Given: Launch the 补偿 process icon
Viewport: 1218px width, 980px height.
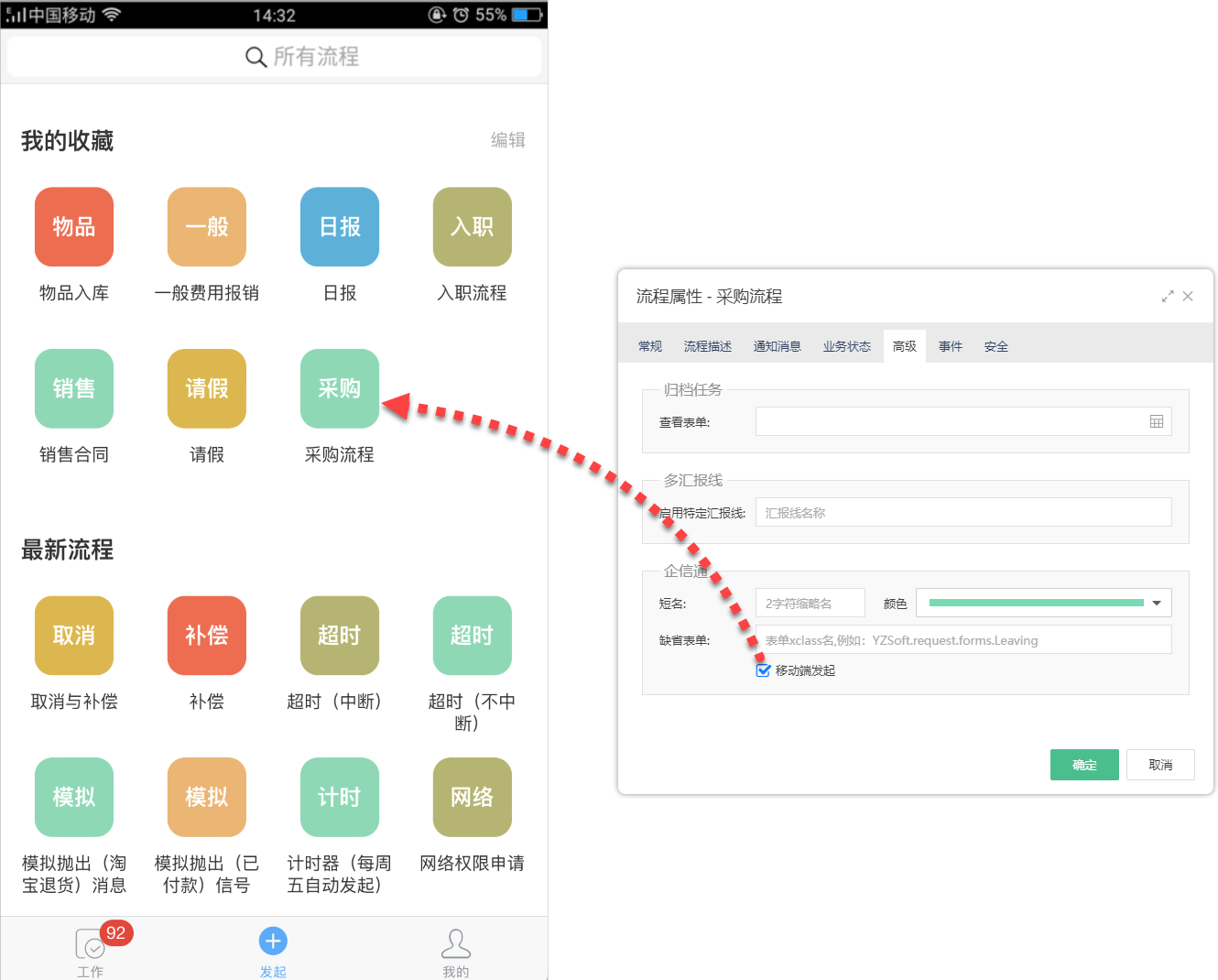Looking at the screenshot, I should [207, 636].
